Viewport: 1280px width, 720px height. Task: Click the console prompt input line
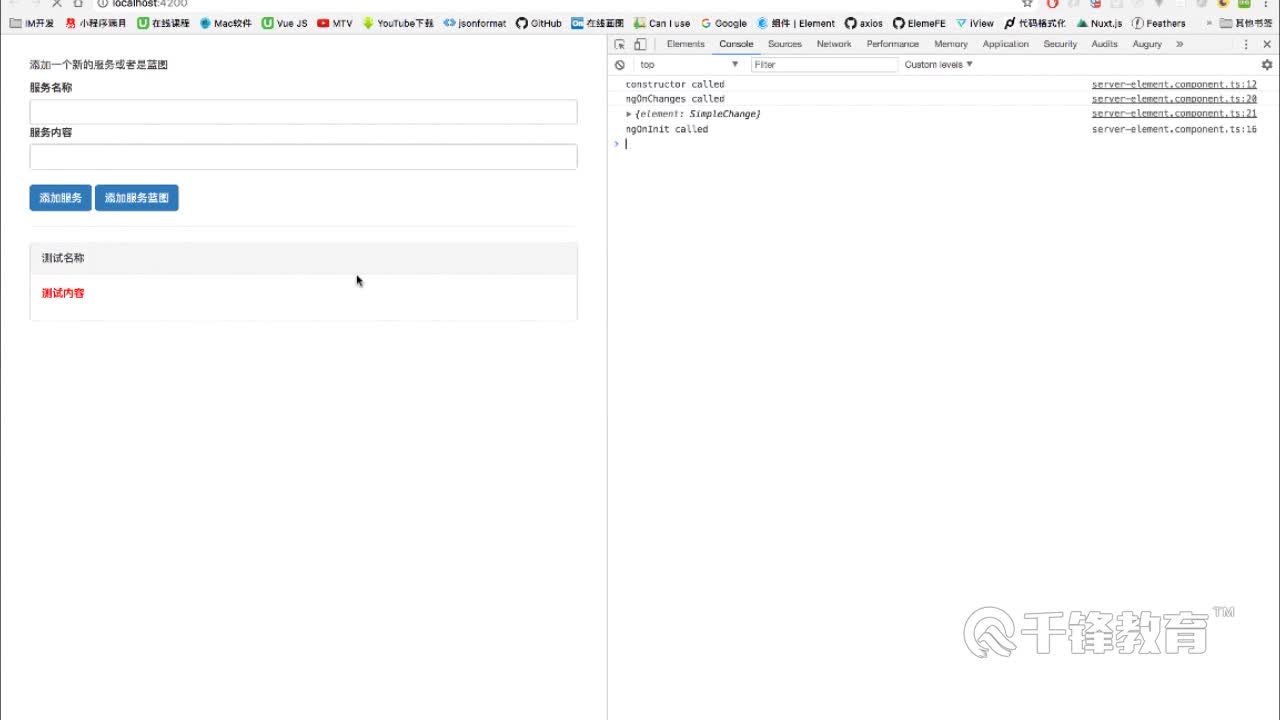click(x=945, y=144)
